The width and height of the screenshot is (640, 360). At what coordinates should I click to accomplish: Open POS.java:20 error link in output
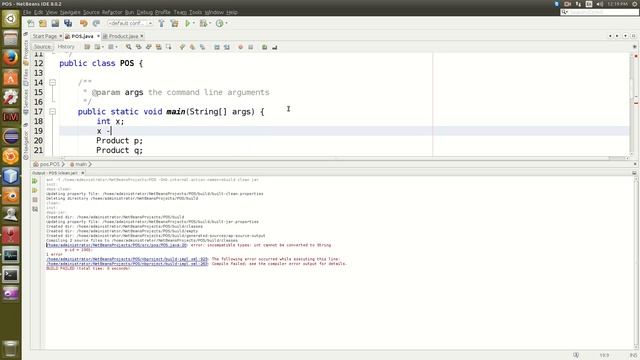coord(117,245)
